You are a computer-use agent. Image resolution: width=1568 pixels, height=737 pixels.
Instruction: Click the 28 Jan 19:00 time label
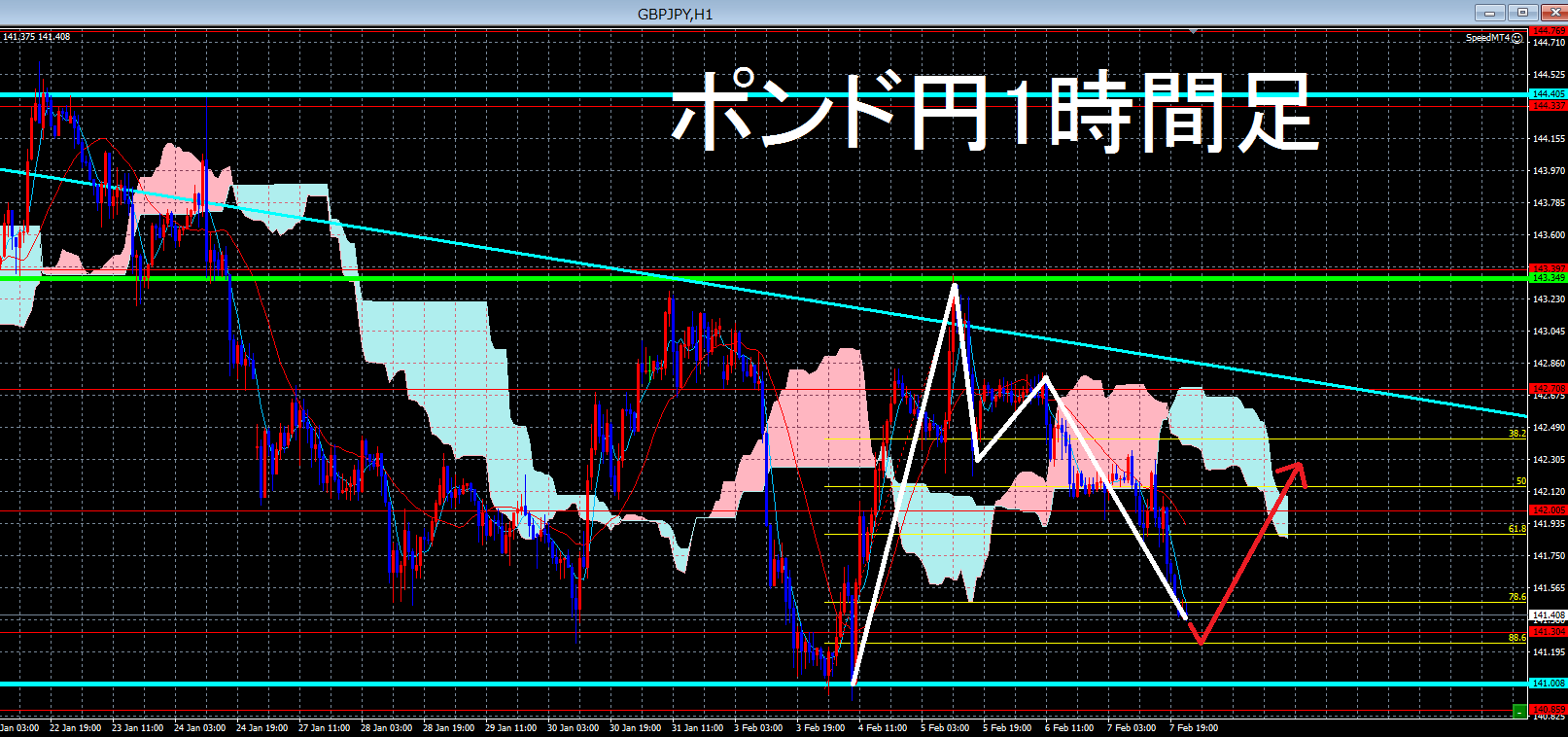(448, 728)
